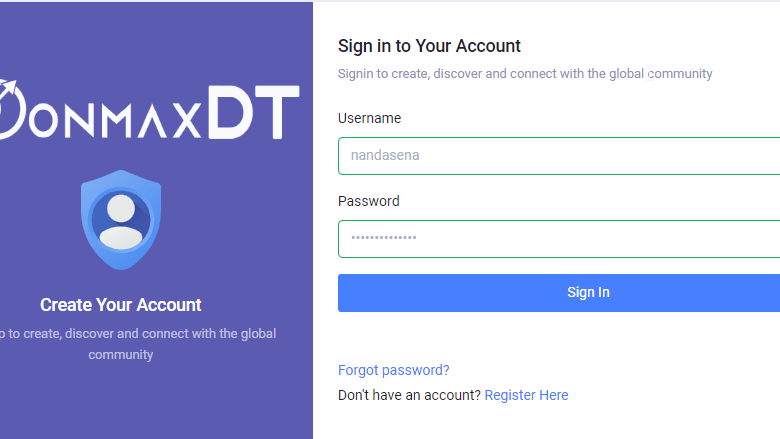Click the Don't have an account text
Screen dimensions: 780x439
[409, 395]
